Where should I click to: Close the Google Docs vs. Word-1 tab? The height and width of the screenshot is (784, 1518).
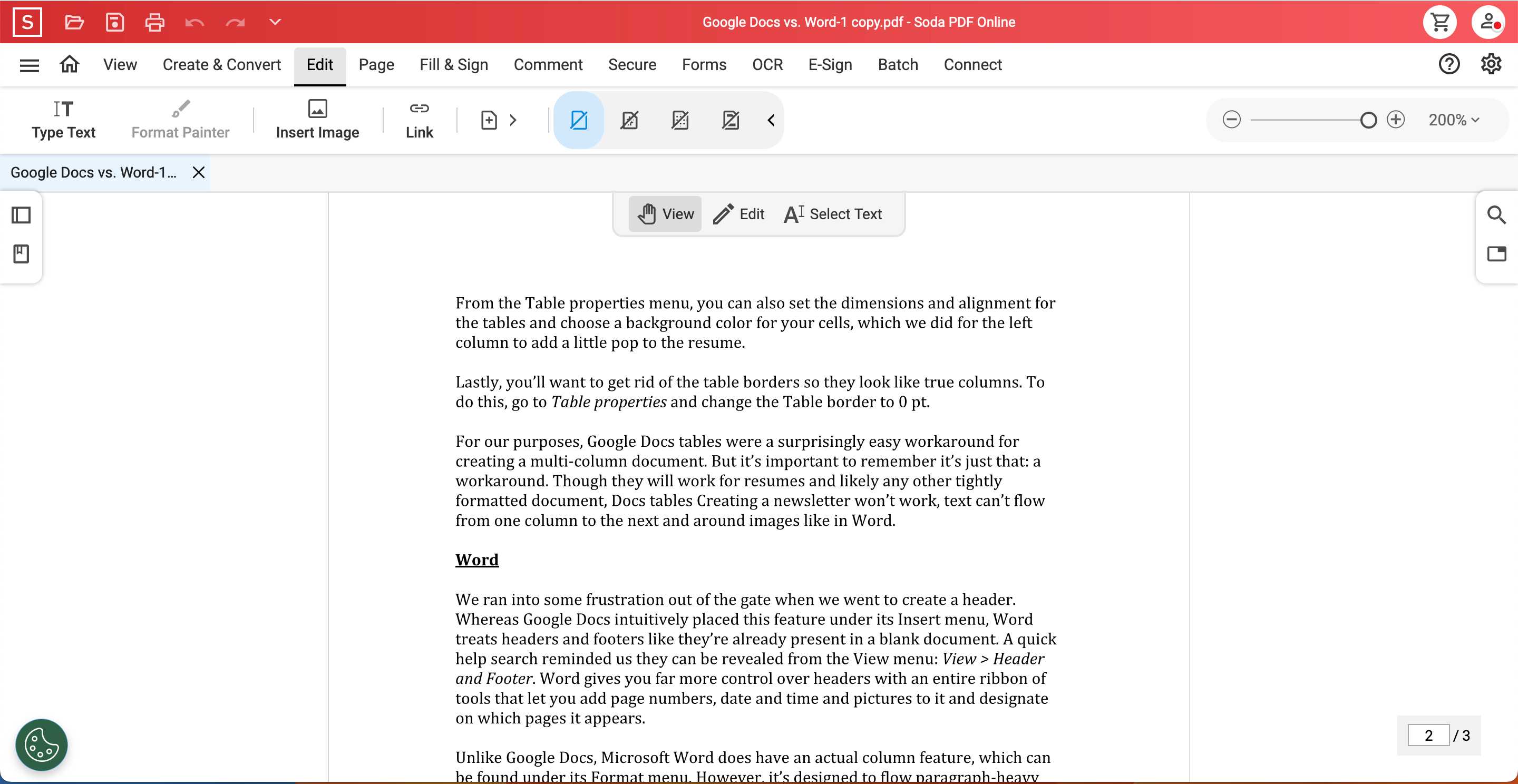click(199, 173)
